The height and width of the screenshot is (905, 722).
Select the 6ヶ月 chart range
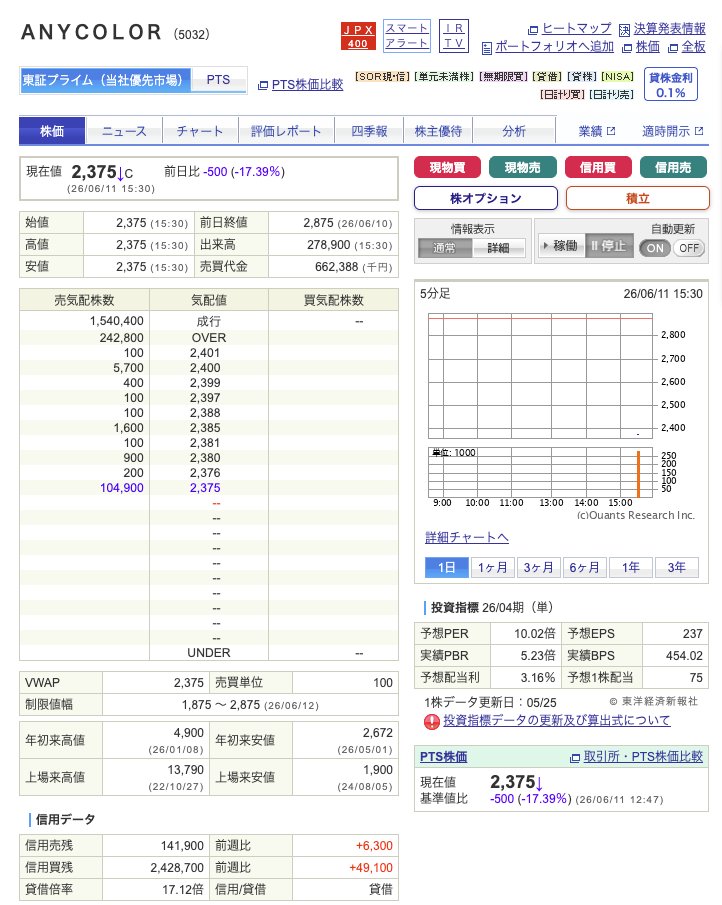point(584,567)
